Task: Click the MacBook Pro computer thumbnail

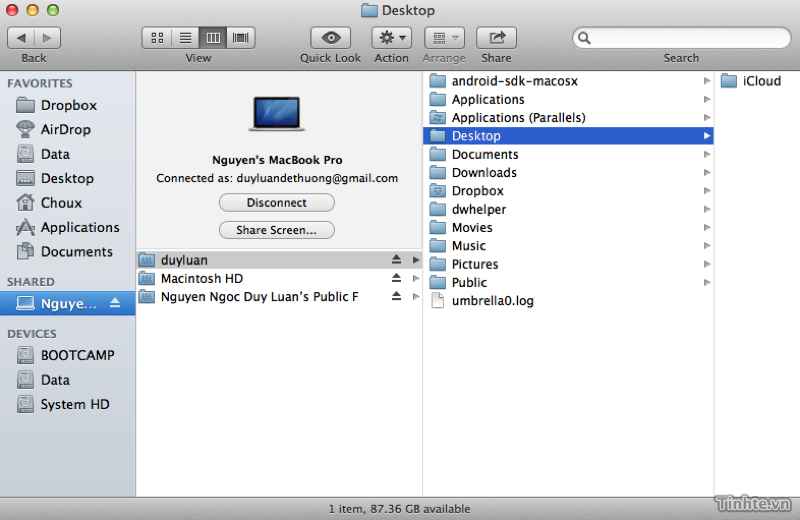Action: 277,113
